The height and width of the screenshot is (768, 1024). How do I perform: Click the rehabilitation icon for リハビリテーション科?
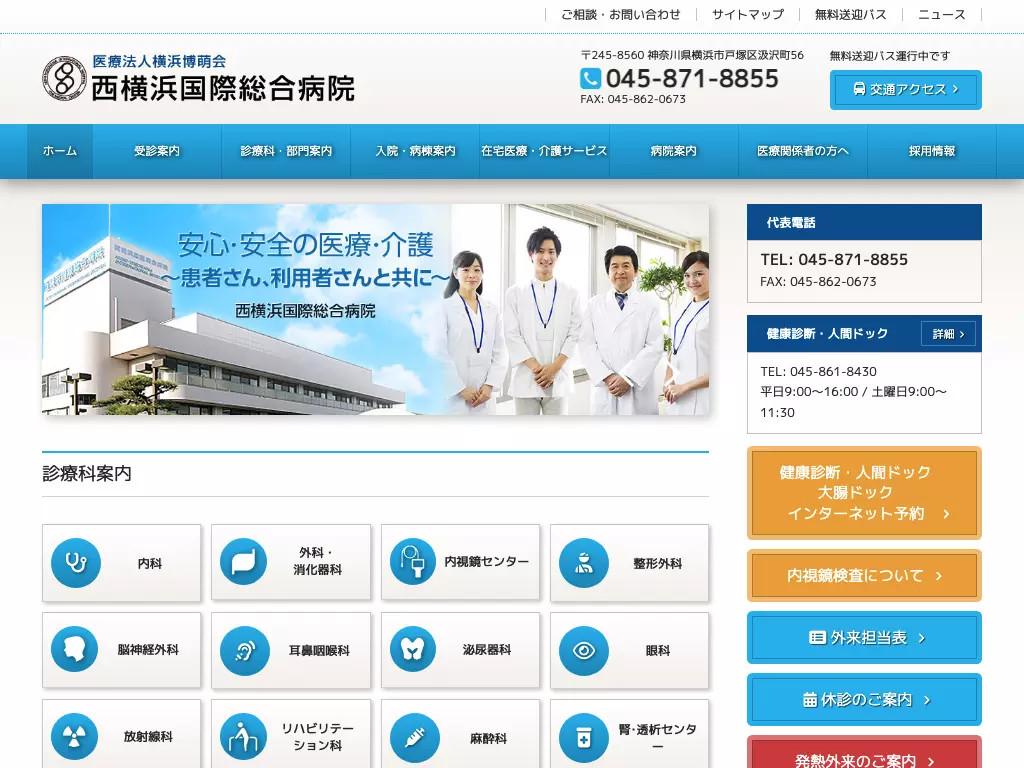tap(244, 737)
